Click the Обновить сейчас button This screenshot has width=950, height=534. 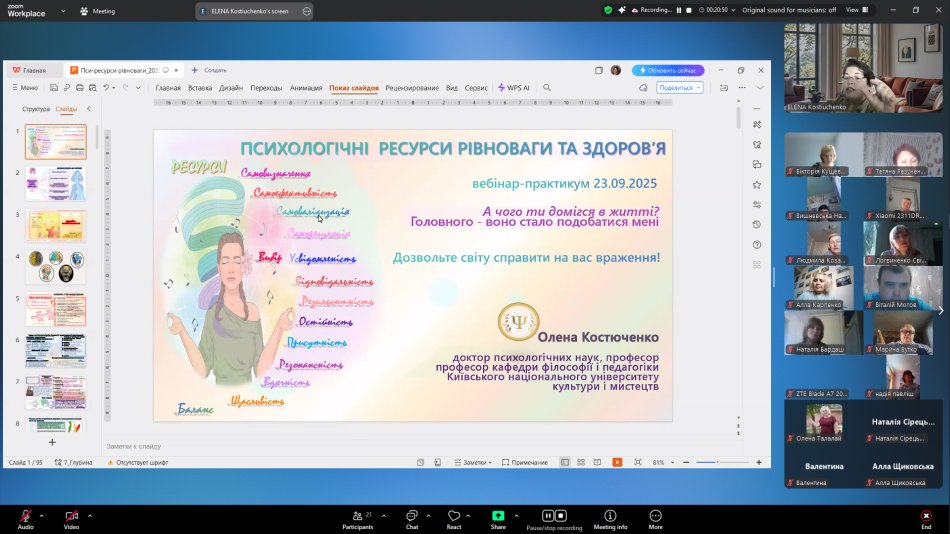point(668,70)
